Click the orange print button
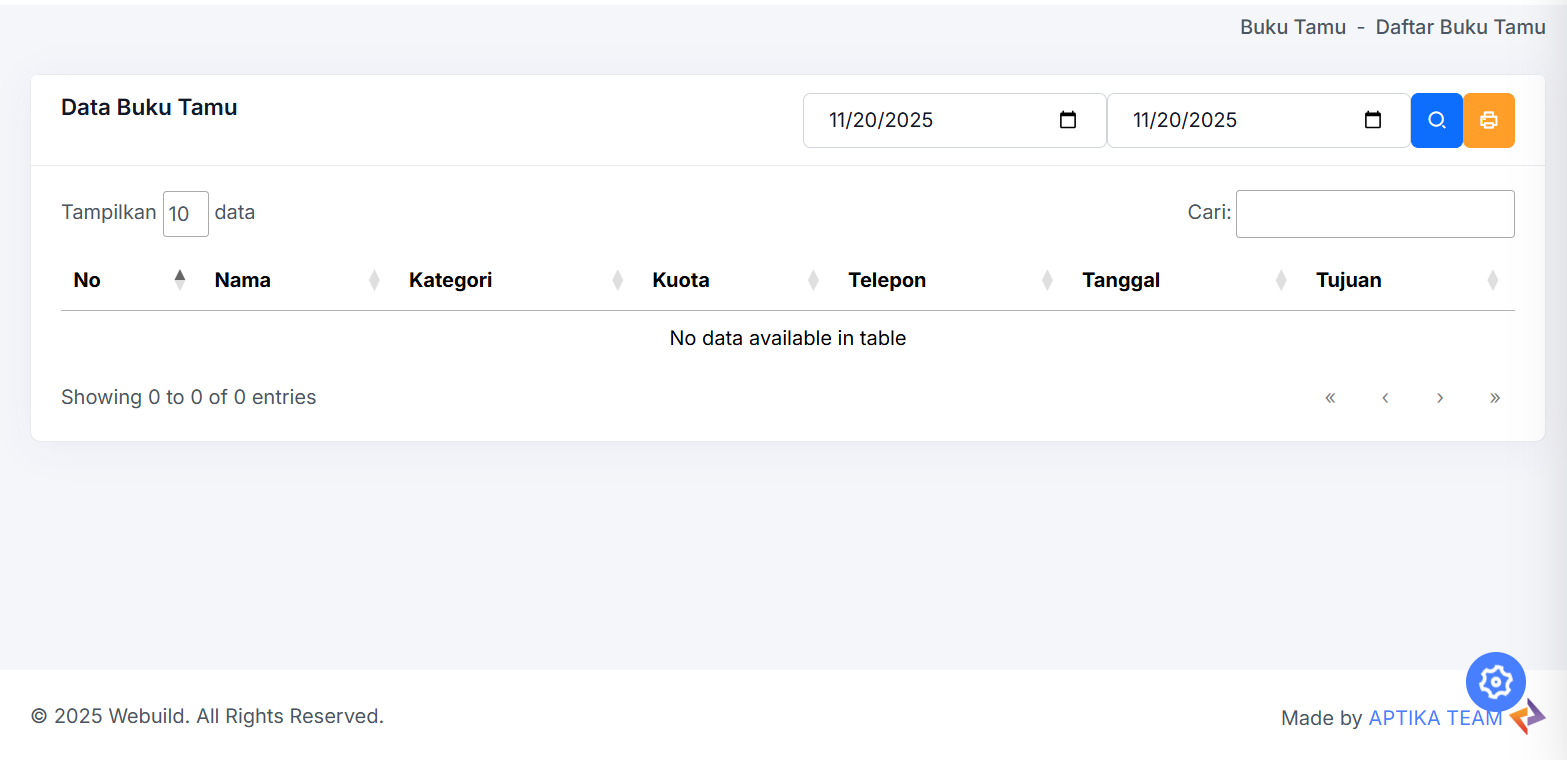Screen dimensions: 1567x760 [1489, 120]
